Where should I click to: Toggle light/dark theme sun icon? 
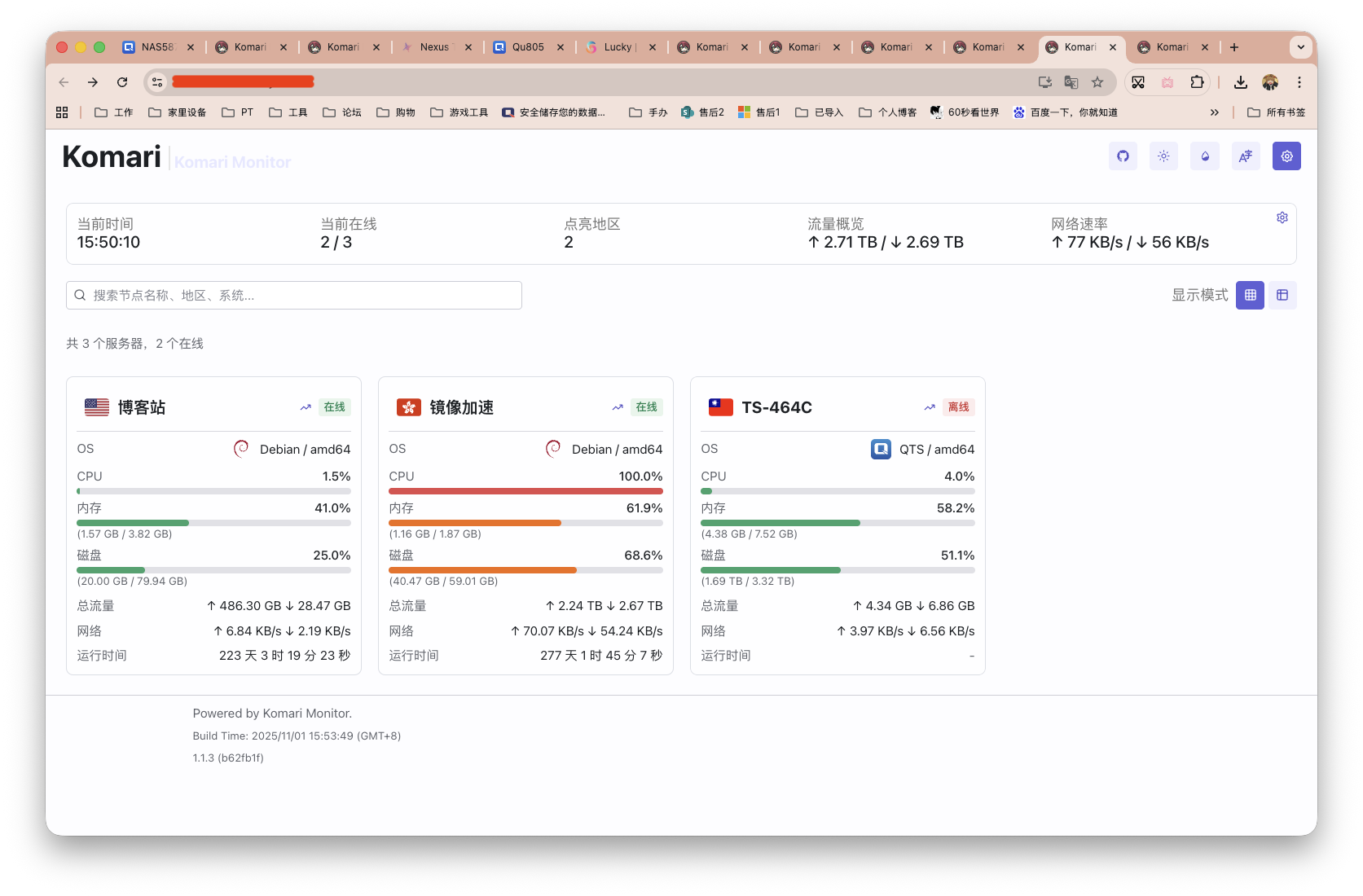(1163, 156)
